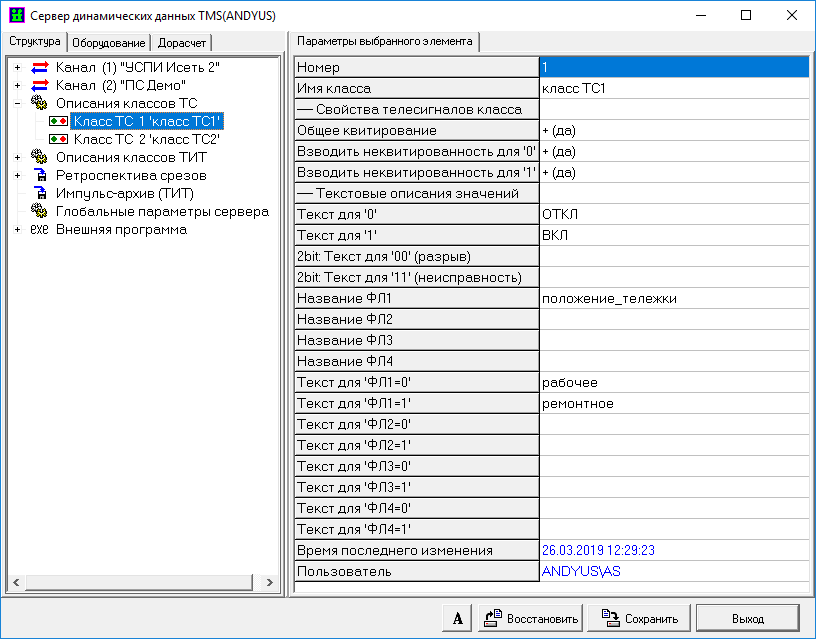Click the Сохранить button
The image size is (816, 639).
638,618
